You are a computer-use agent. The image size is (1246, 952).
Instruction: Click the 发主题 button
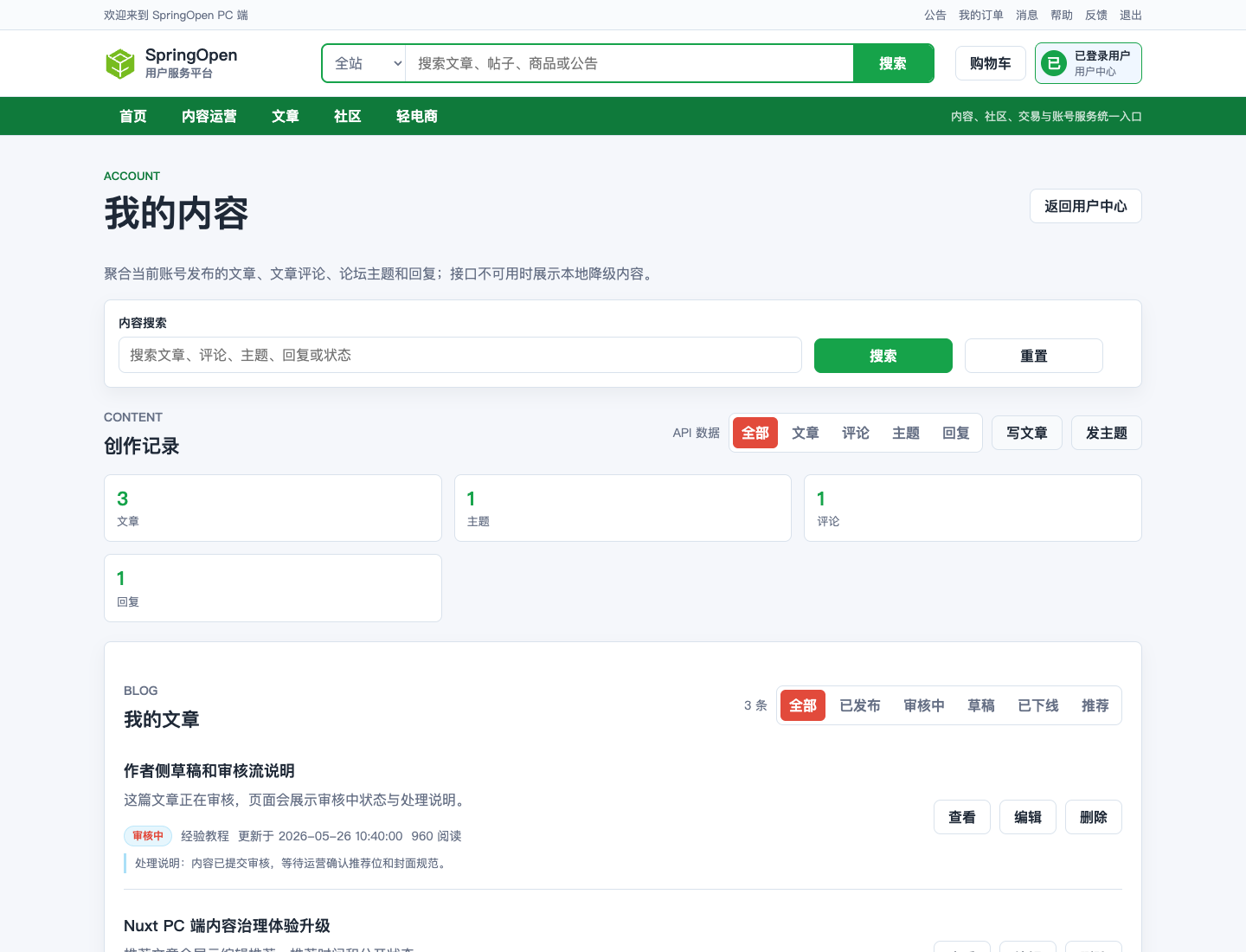pos(1107,433)
